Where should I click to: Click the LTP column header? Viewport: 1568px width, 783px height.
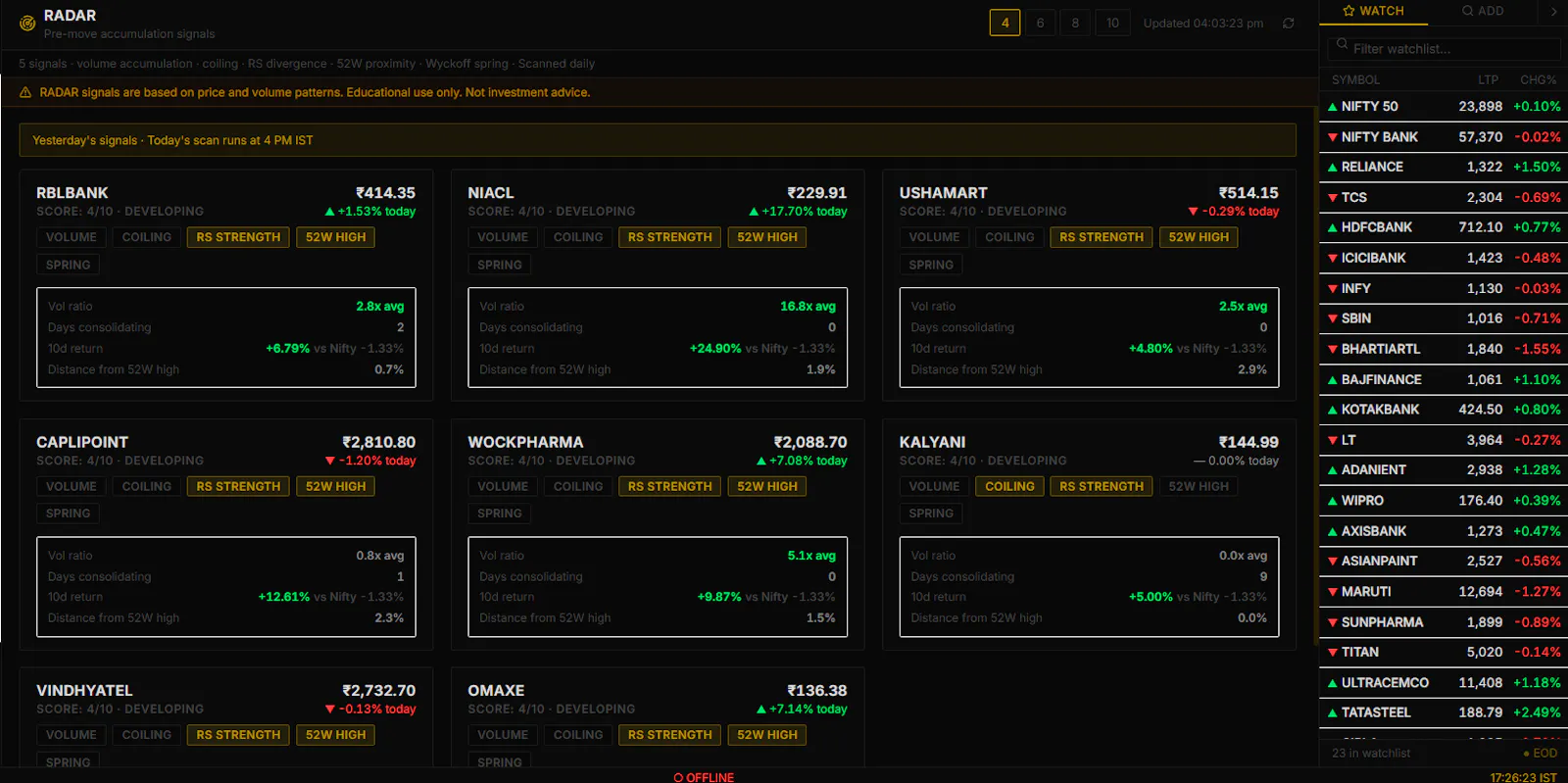tap(1488, 79)
